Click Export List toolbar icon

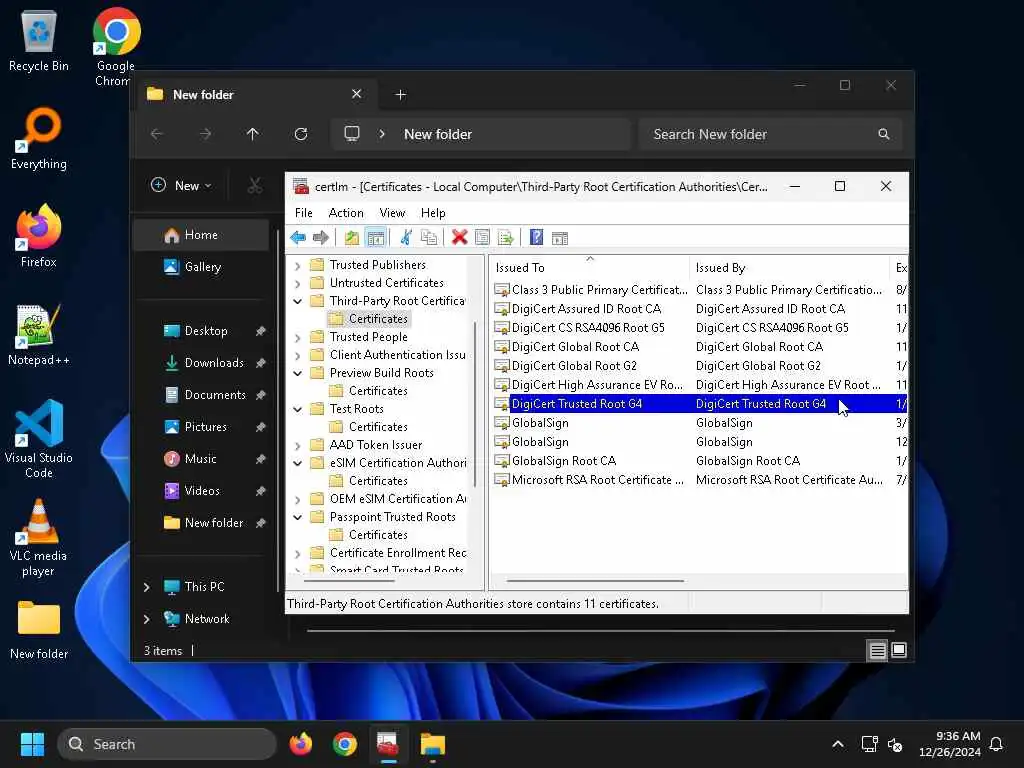(505, 238)
